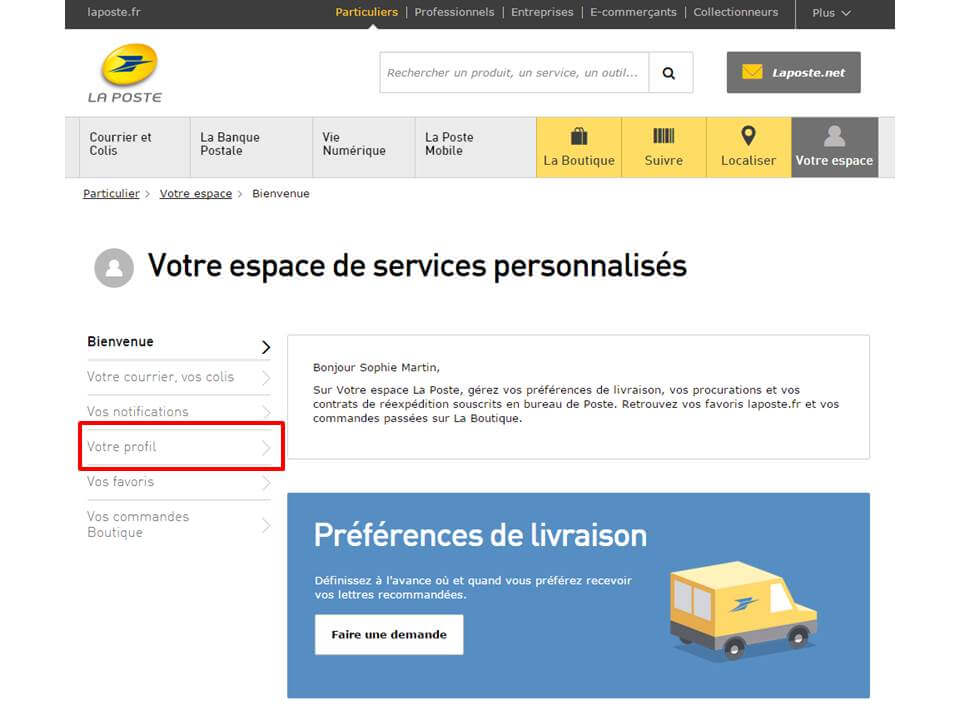Launch a search with the magnifier icon
The image size is (960, 720).
pyautogui.click(x=670, y=72)
